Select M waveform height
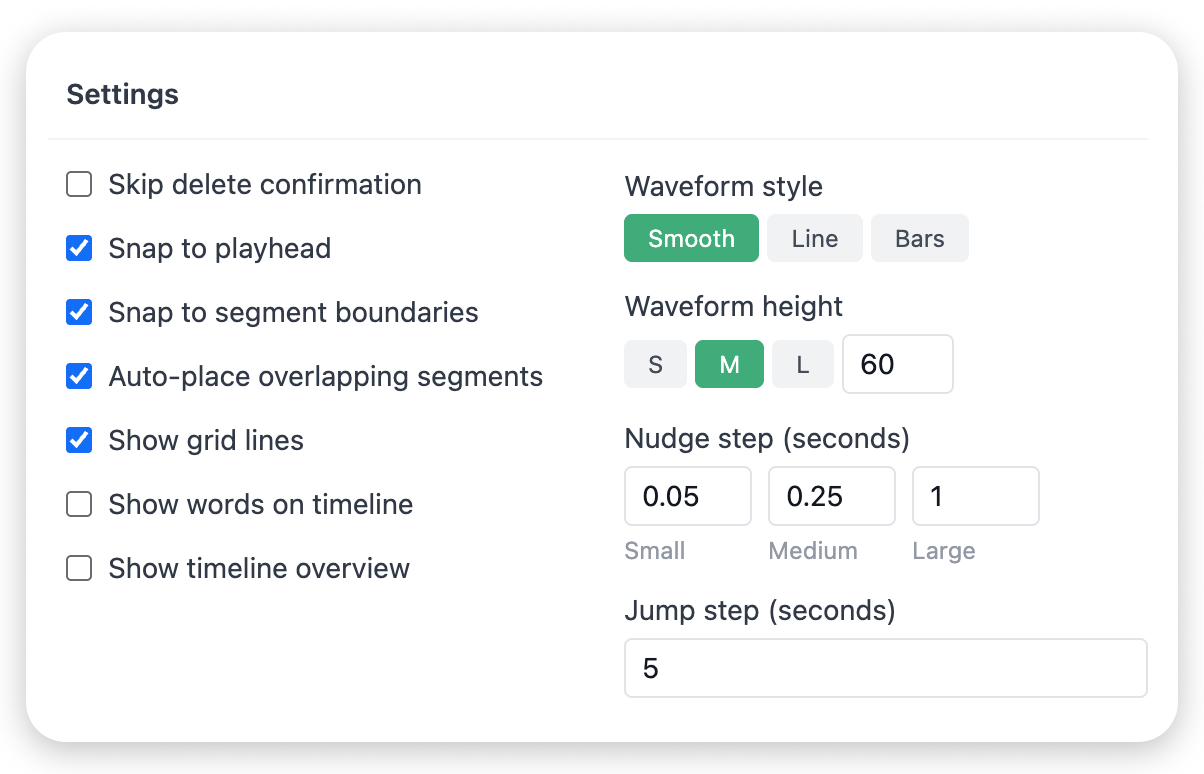This screenshot has height=774, width=1204. point(729,364)
